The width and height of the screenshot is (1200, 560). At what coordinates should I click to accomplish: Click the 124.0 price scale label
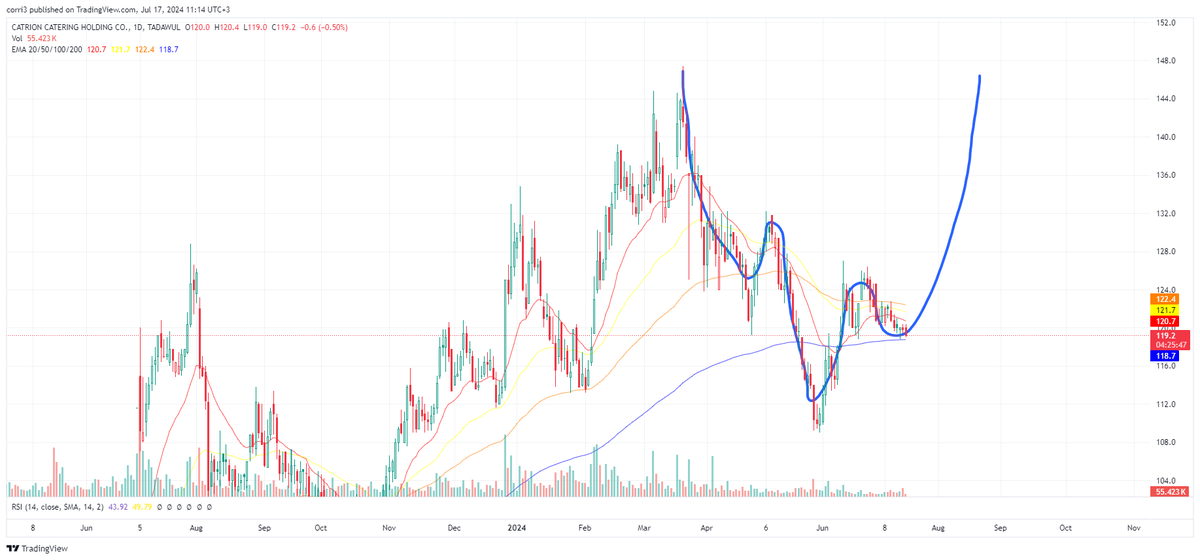coord(1167,290)
